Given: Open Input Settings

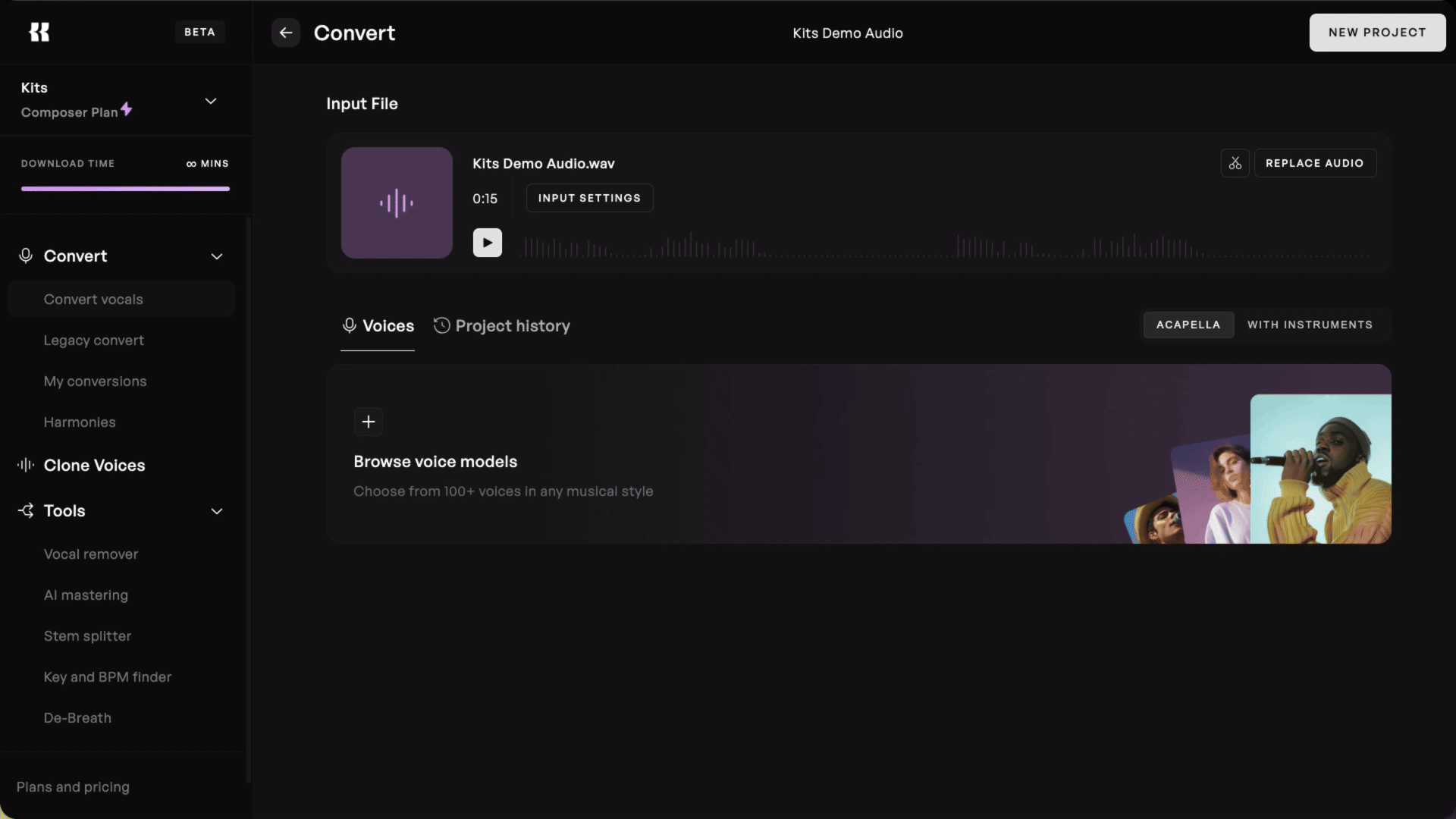Looking at the screenshot, I should 589,198.
